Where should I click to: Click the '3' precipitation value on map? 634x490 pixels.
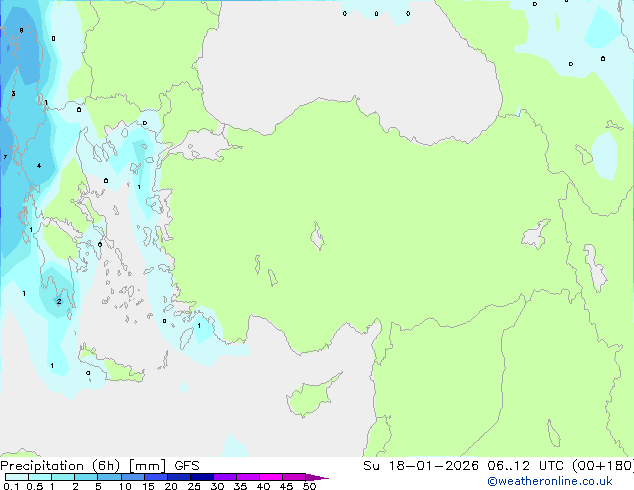point(13,94)
